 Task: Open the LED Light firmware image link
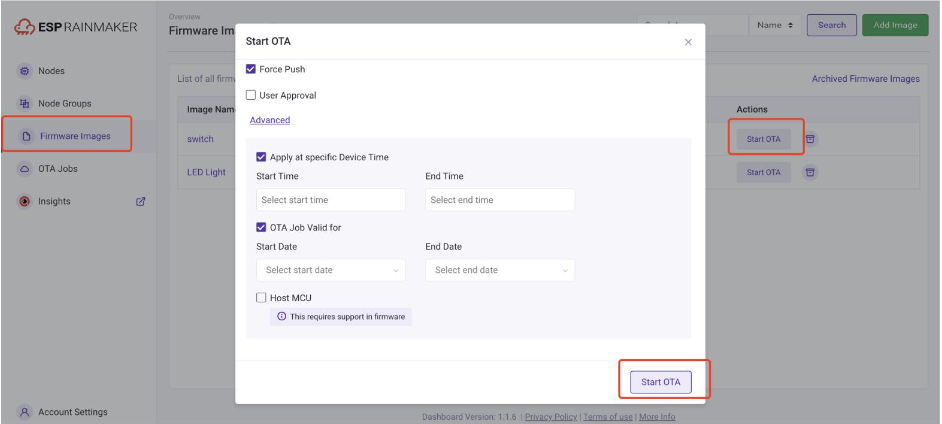tap(206, 172)
